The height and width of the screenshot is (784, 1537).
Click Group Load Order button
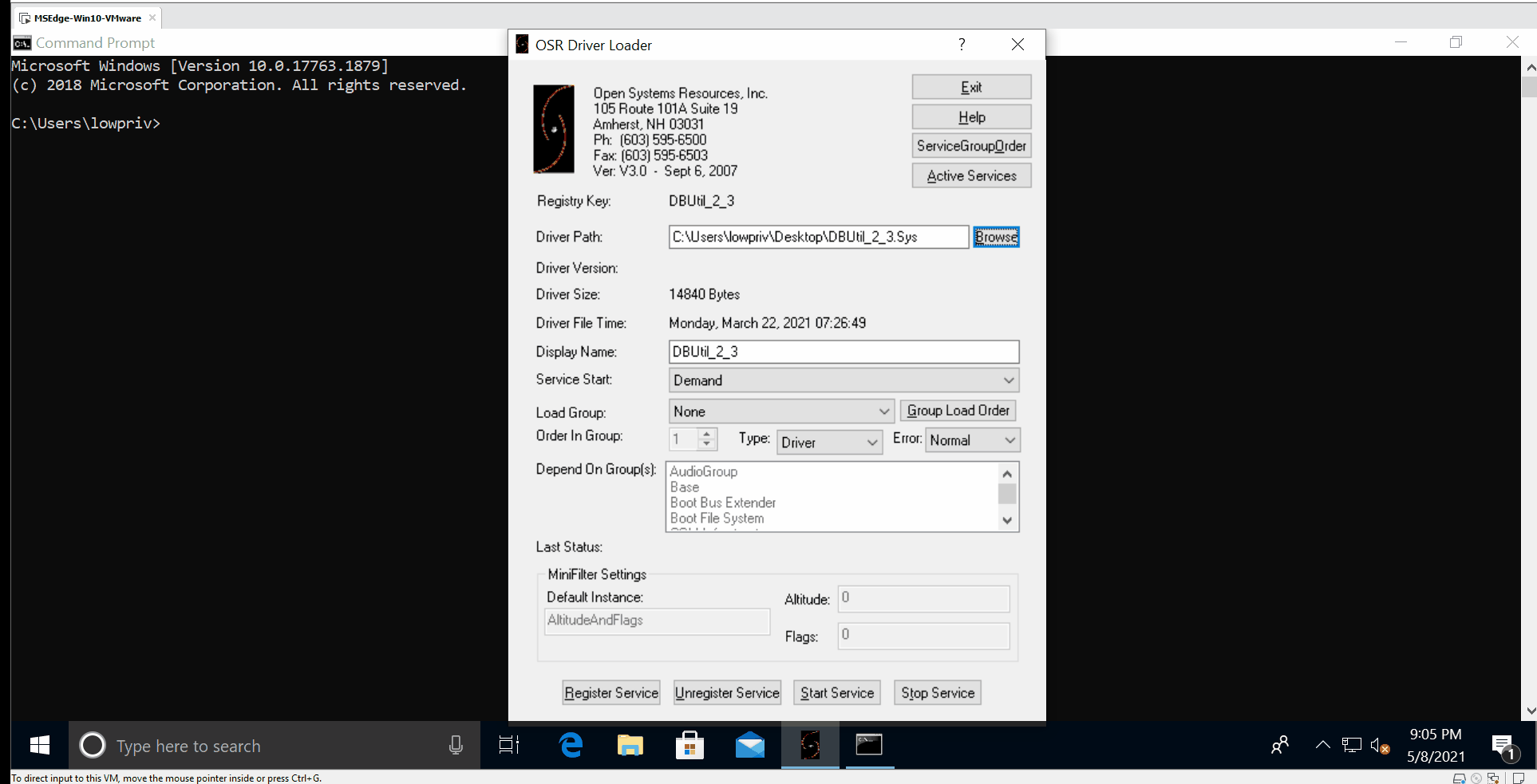point(958,411)
